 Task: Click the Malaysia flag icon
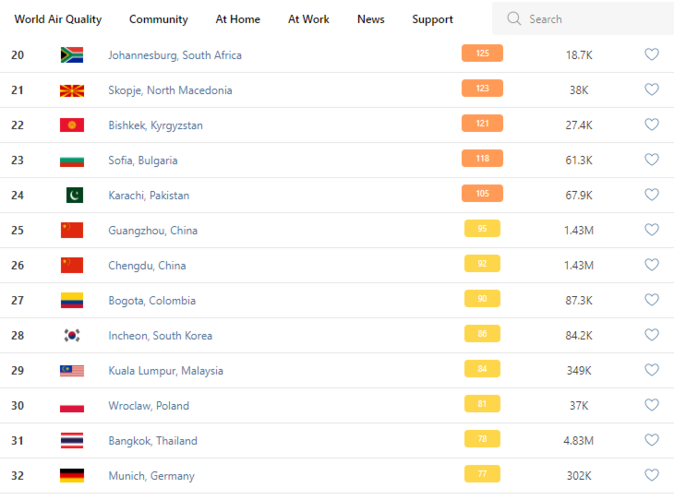(x=72, y=370)
